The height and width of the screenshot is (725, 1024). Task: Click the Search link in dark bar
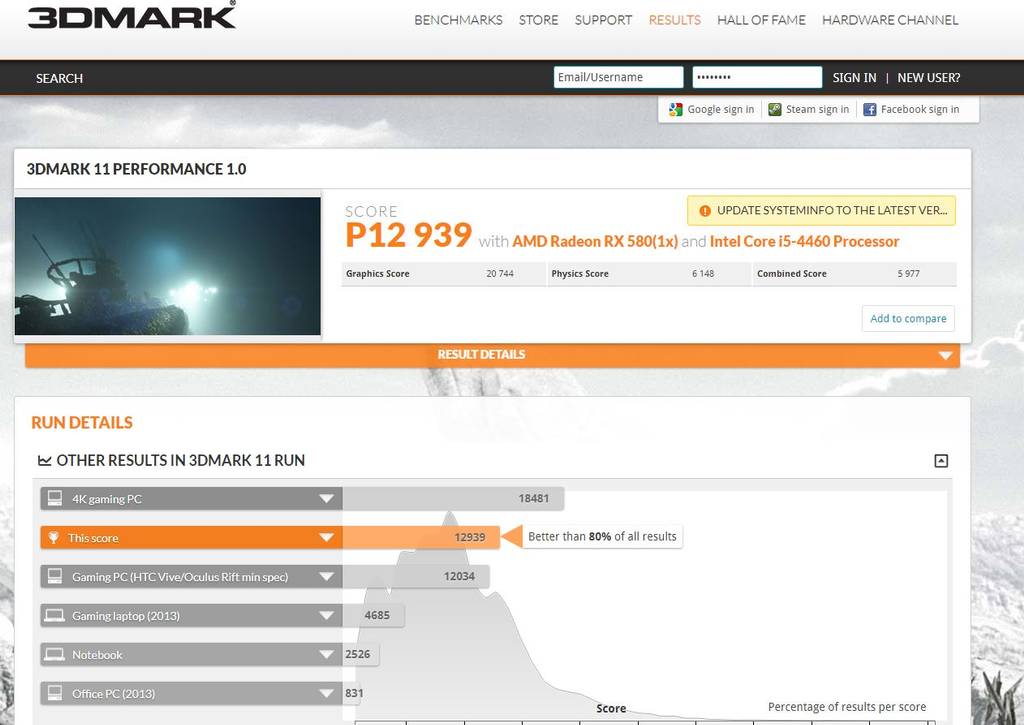pyautogui.click(x=59, y=78)
